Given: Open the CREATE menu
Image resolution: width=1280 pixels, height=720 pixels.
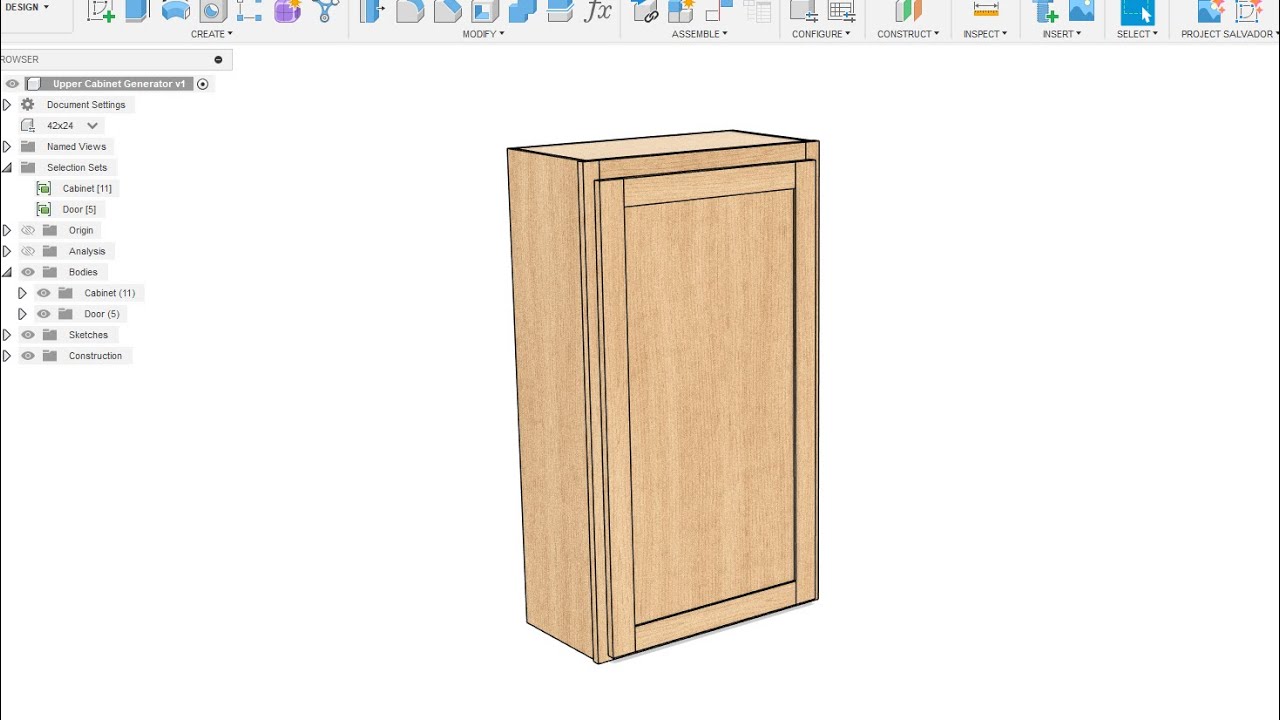Looking at the screenshot, I should 212,34.
